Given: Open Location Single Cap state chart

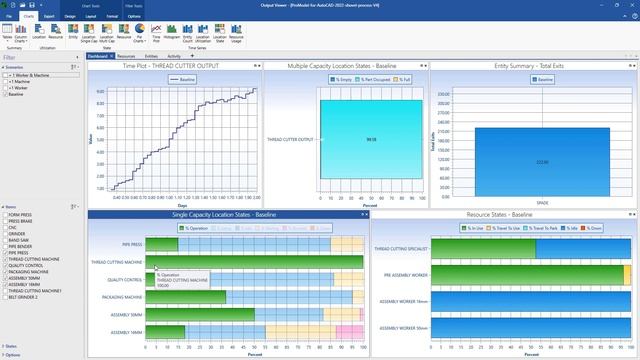Looking at the screenshot, I should 89,33.
